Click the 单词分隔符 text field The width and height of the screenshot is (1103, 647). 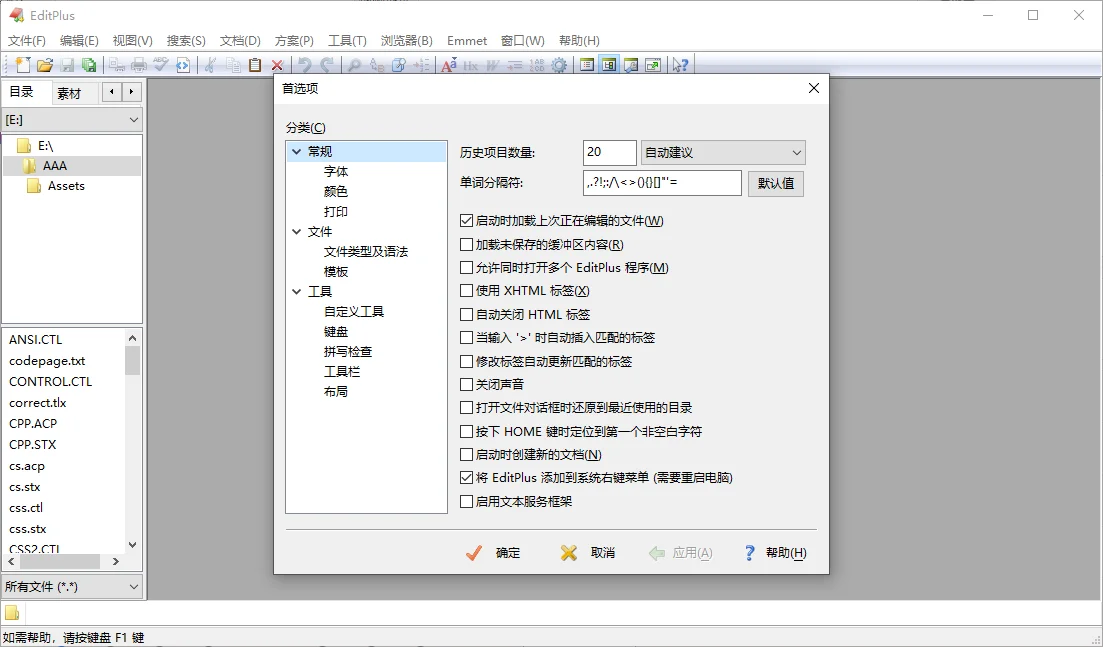tap(662, 183)
